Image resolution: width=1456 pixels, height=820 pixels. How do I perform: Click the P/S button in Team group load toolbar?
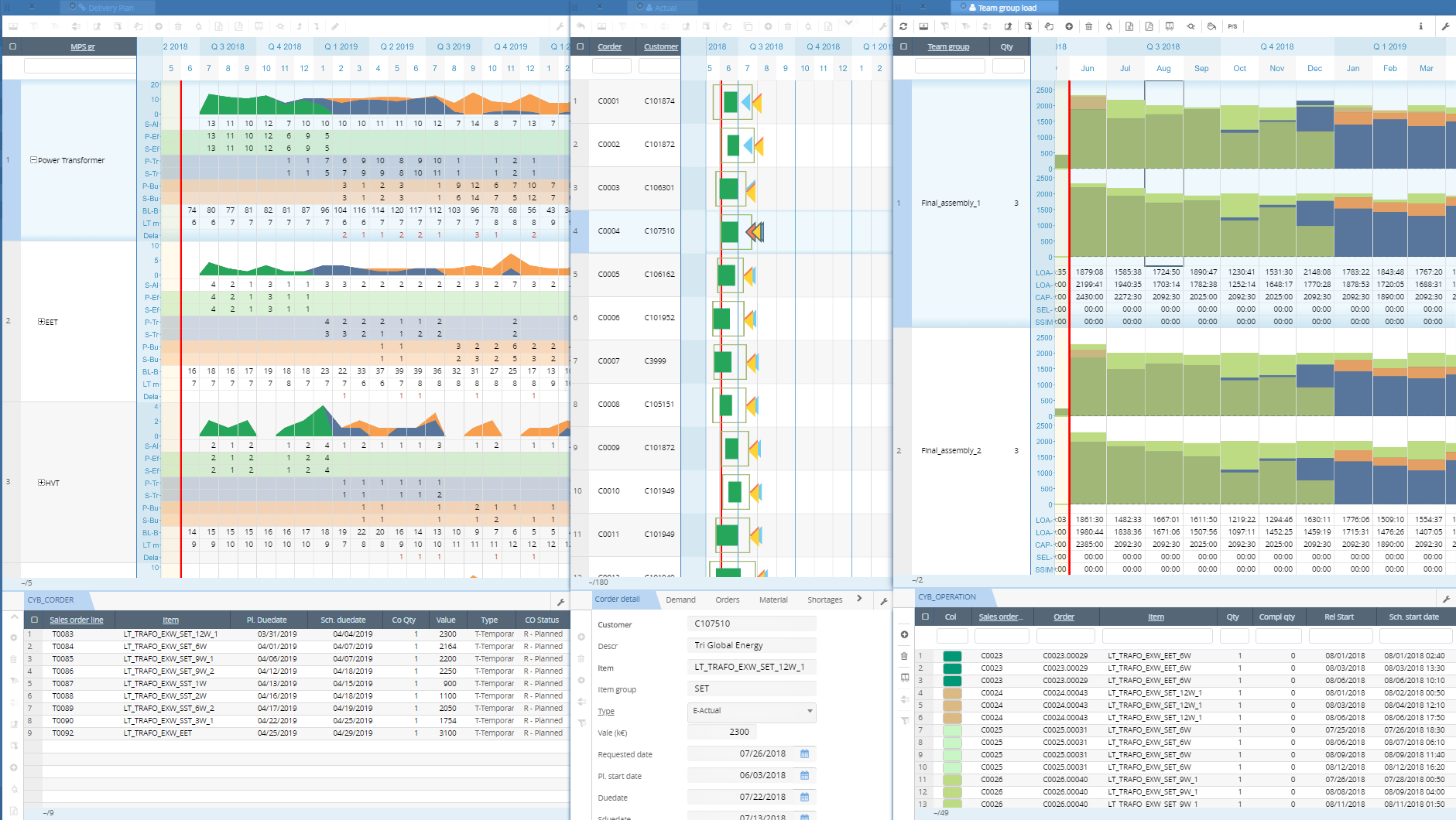1232,26
